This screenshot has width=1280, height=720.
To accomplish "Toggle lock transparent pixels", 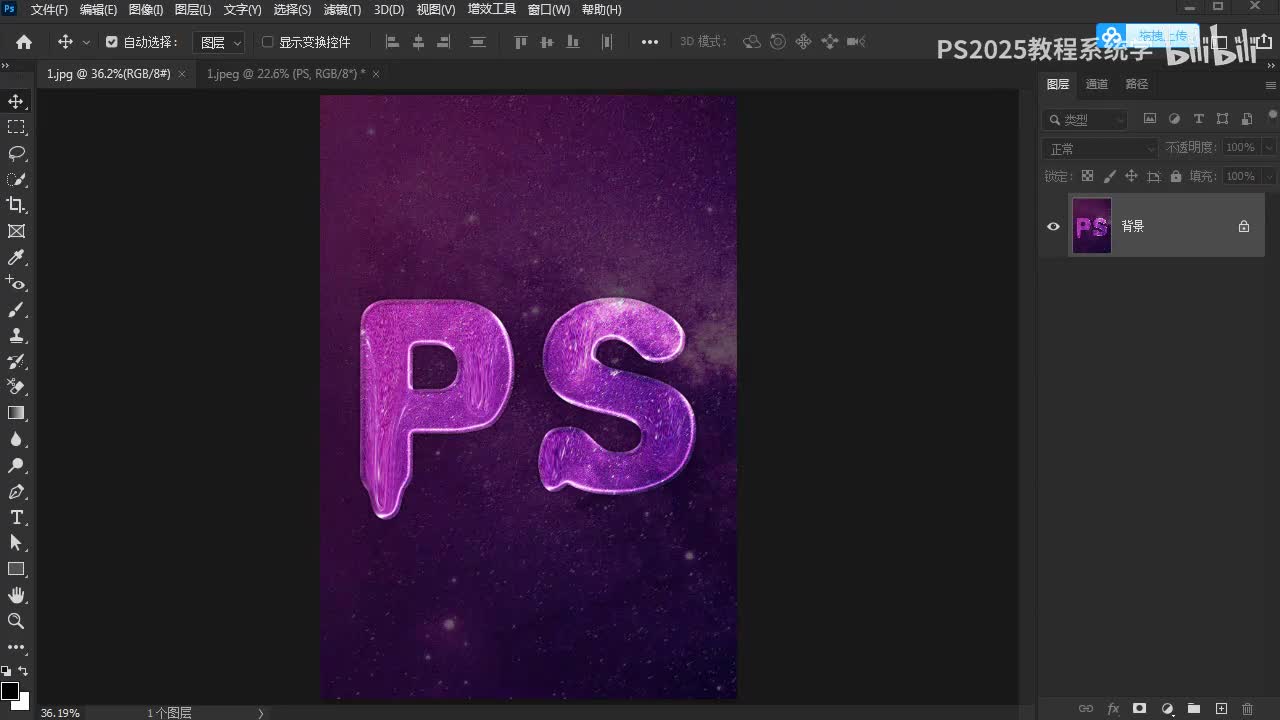I will pyautogui.click(x=1087, y=176).
